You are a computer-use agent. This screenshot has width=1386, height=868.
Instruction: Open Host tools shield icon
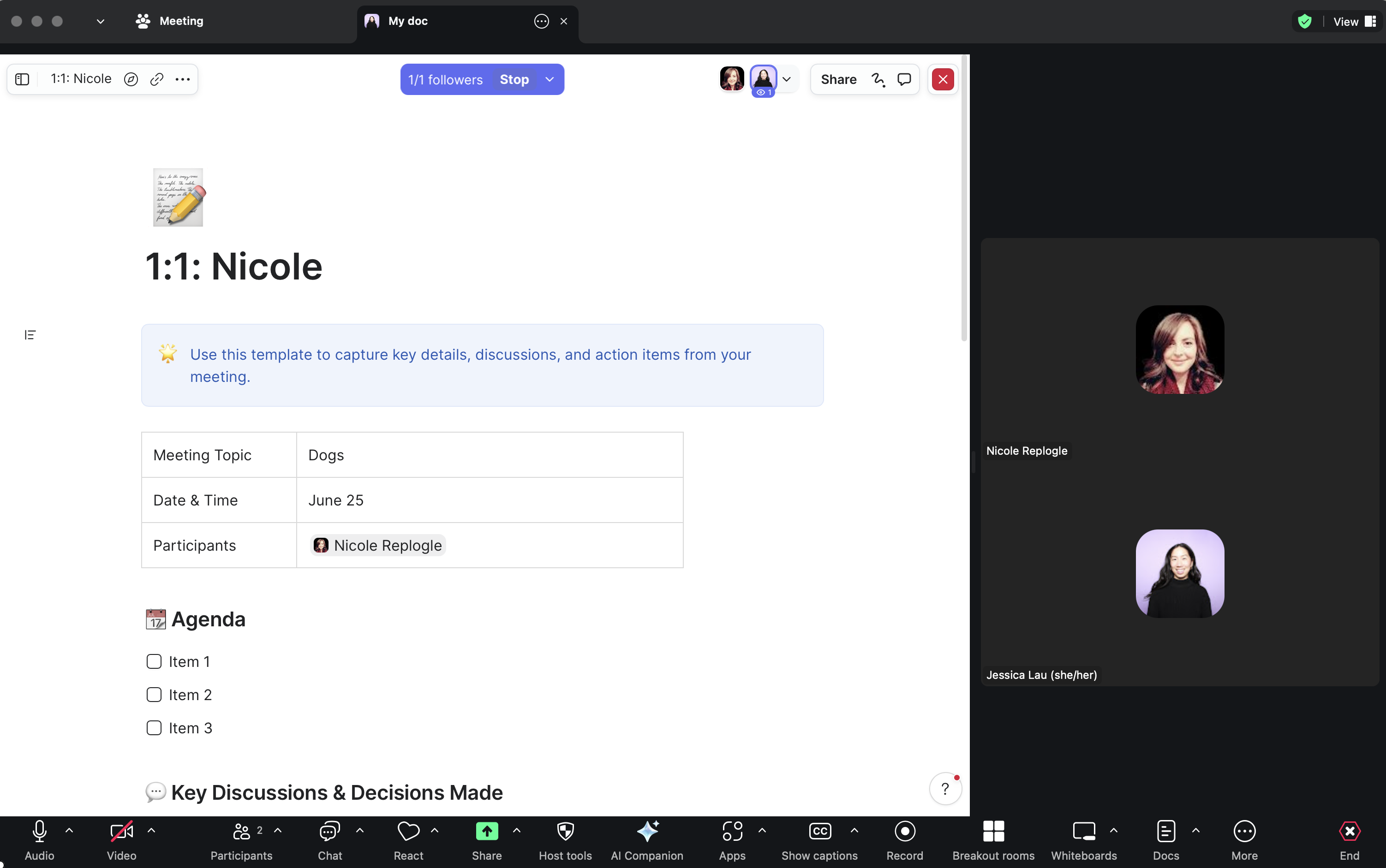click(x=566, y=840)
